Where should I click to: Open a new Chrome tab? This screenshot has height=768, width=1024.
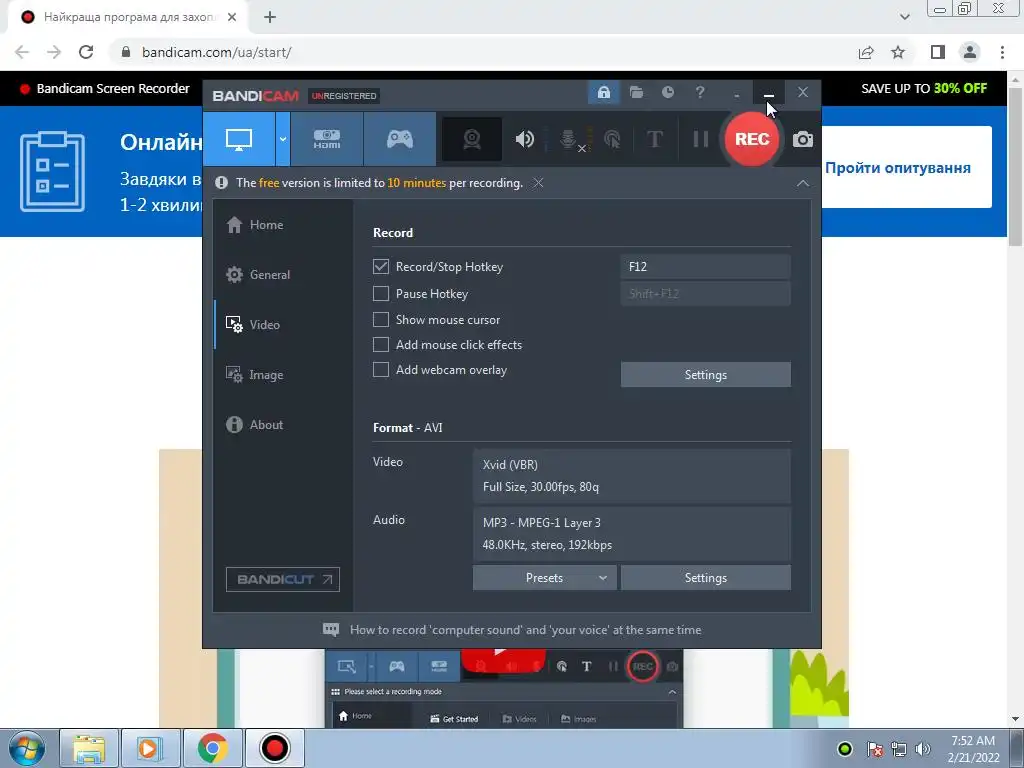click(x=270, y=18)
